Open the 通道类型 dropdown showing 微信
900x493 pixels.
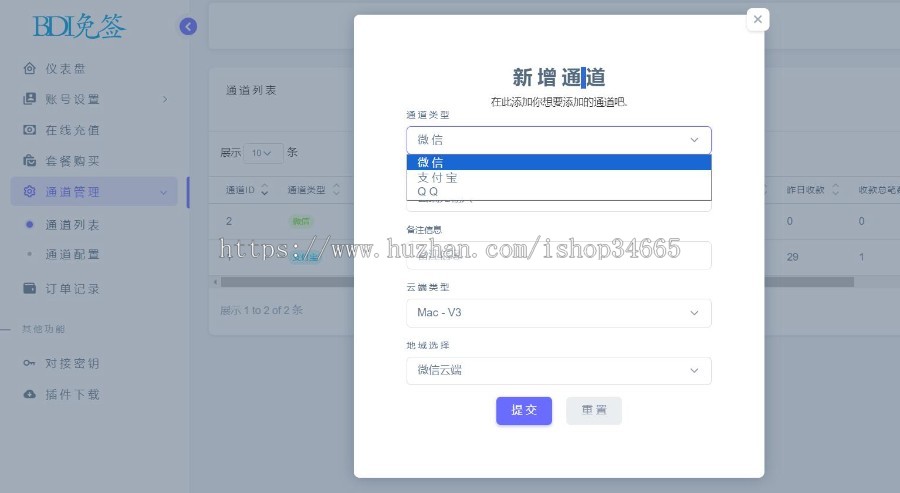tap(558, 140)
